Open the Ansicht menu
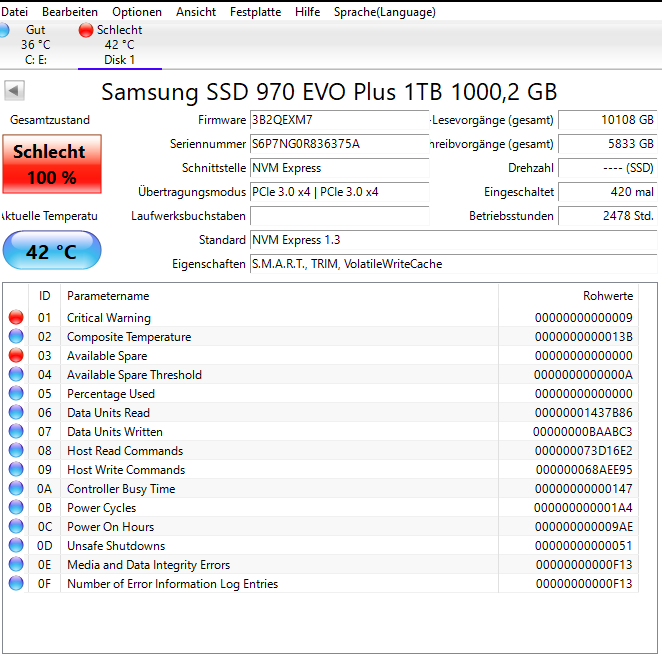This screenshot has height=658, width=662. tap(196, 12)
